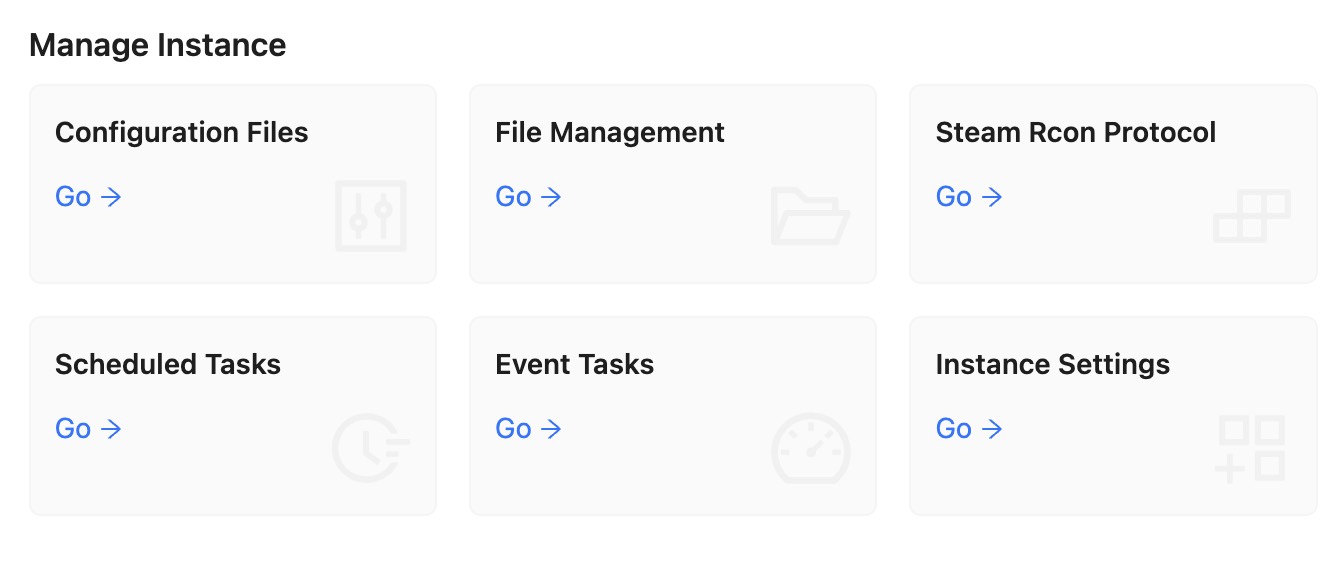Screen dimensions: 1344x576
Task: Click the clock icon in Scheduled Tasks card
Action: [371, 447]
